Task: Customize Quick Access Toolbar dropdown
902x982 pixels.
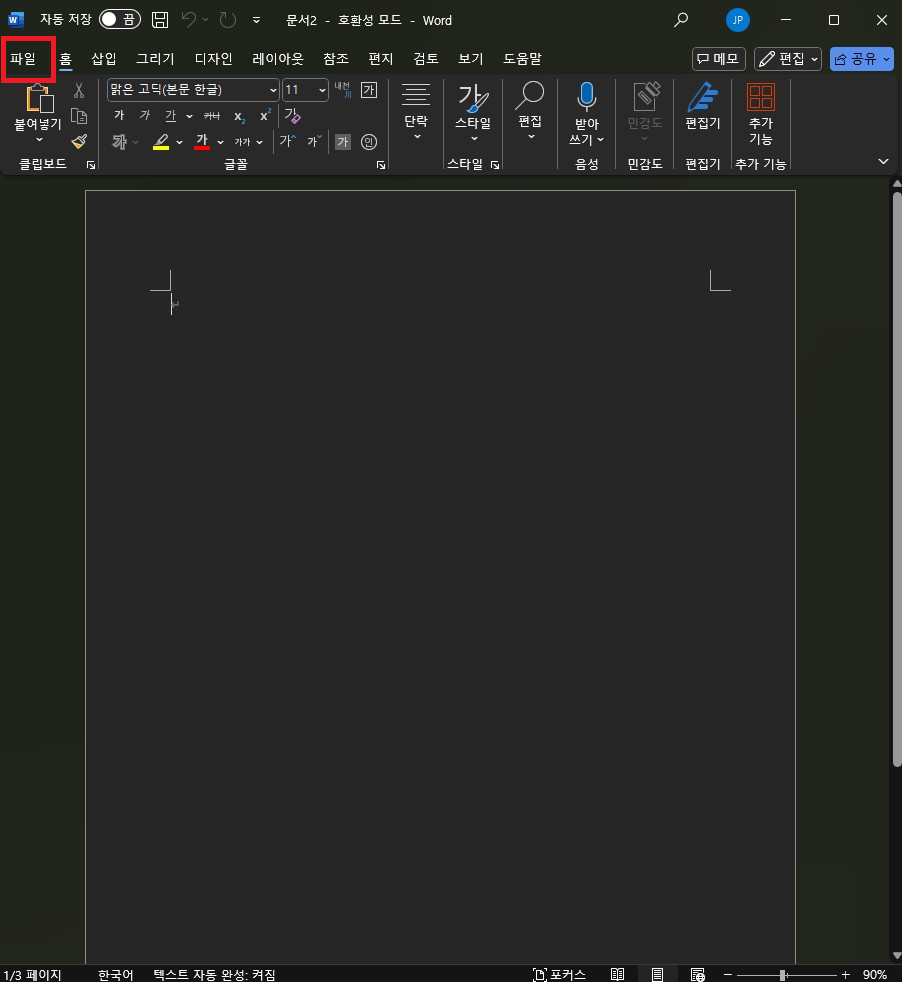Action: 256,20
